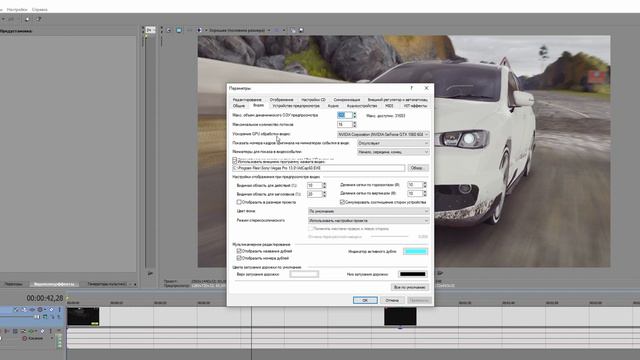Focus the dynamic RAM preview size field
The width and height of the screenshot is (640, 360).
point(344,116)
